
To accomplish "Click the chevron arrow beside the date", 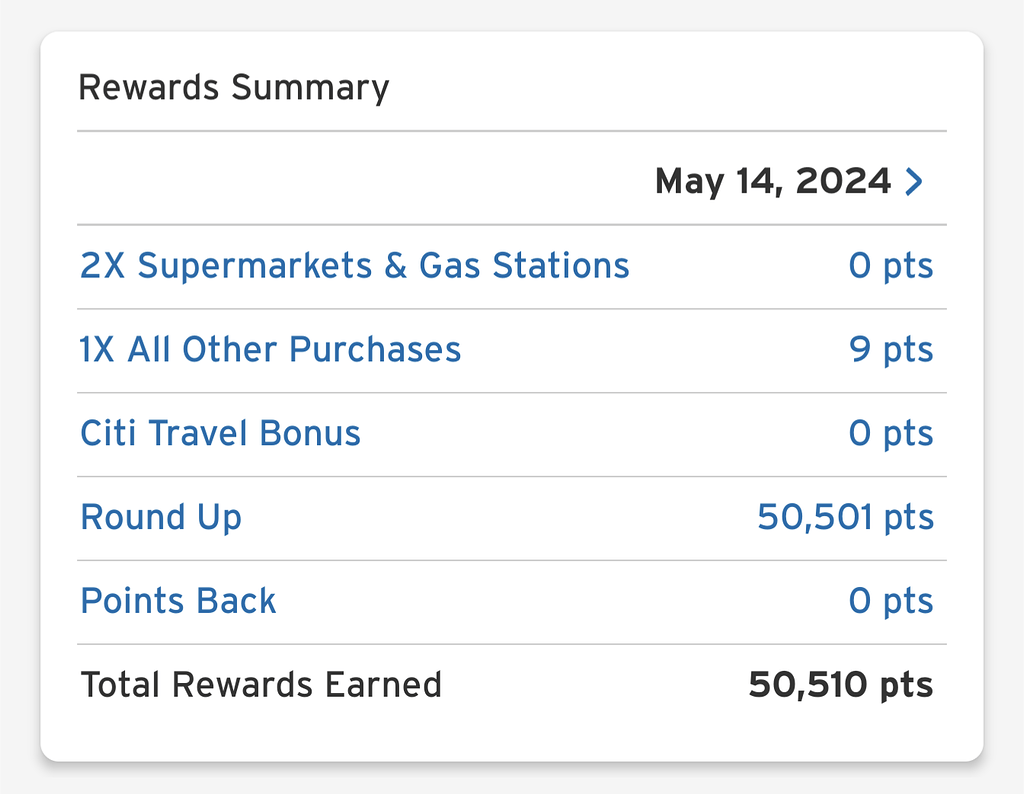I will point(913,182).
